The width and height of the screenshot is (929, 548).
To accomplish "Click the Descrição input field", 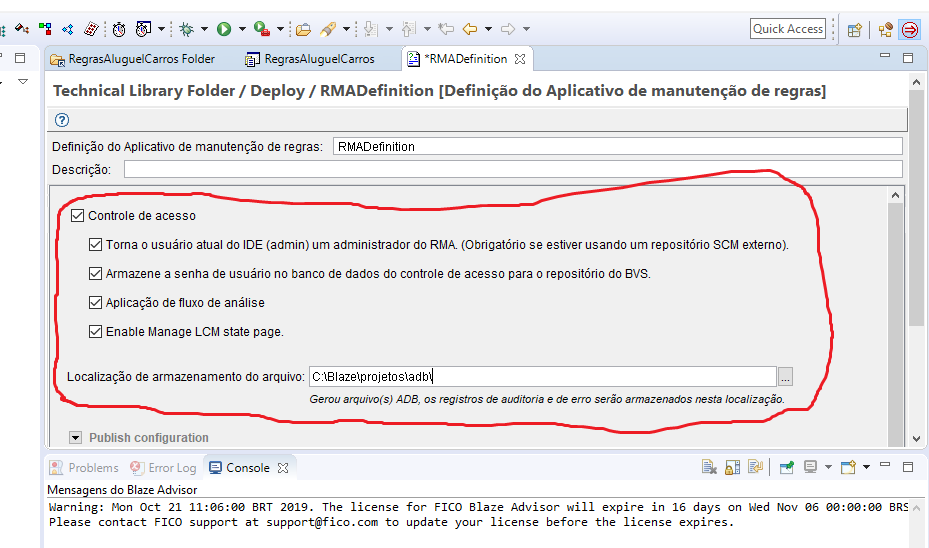I will (513, 169).
